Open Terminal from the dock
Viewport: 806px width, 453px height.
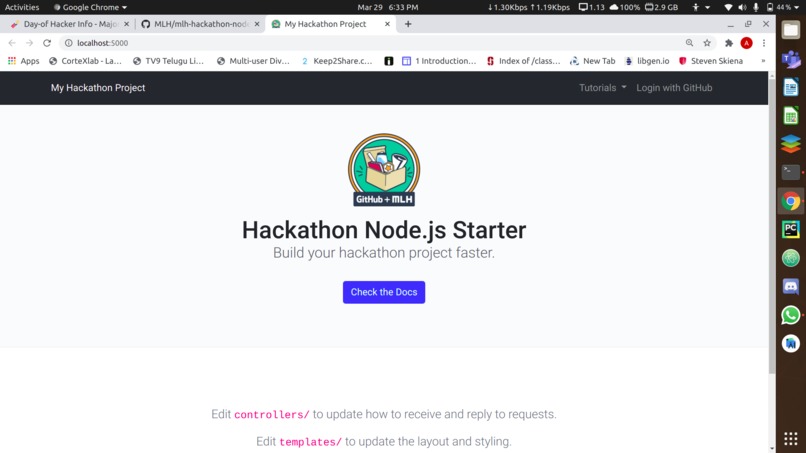tap(791, 172)
